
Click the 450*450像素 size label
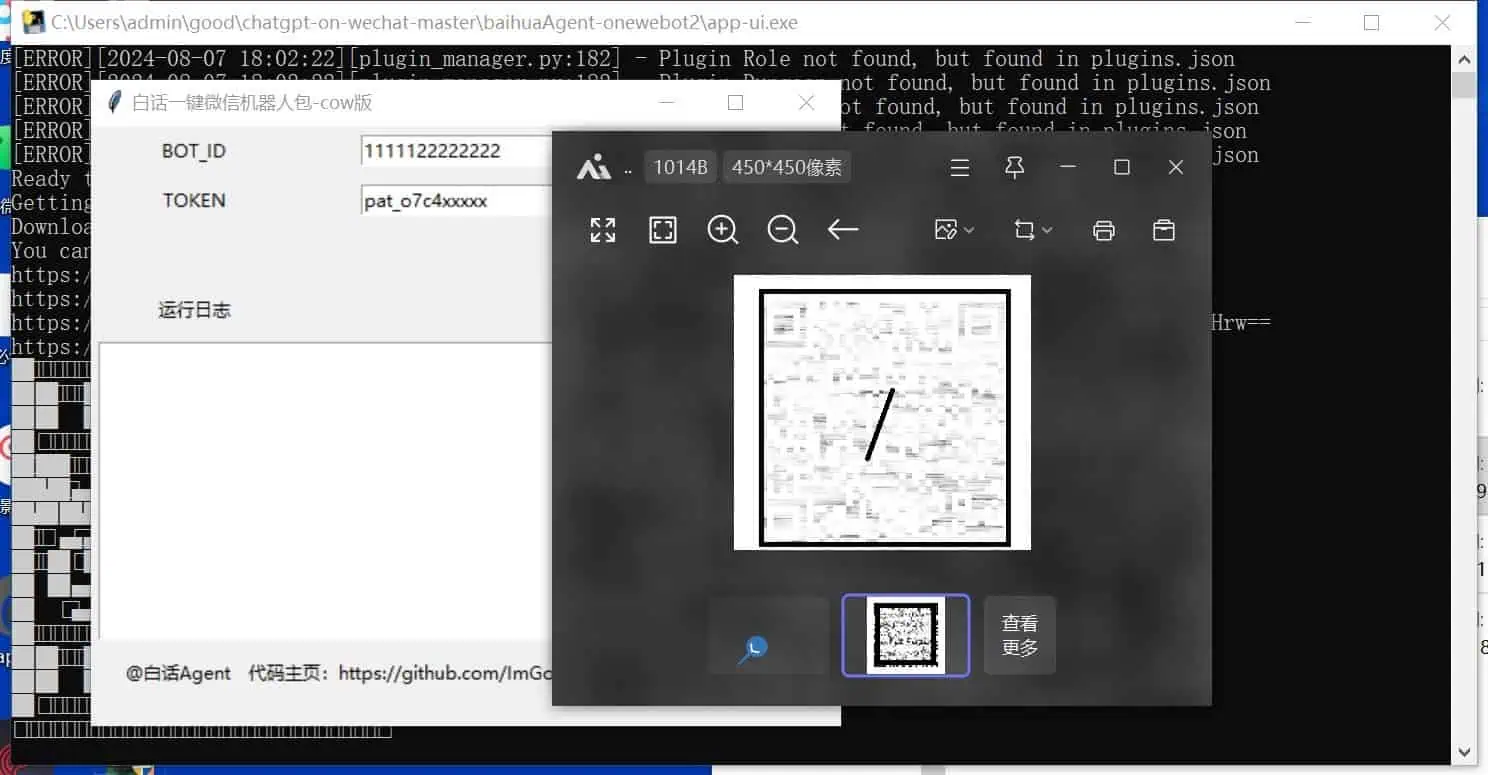tap(787, 167)
